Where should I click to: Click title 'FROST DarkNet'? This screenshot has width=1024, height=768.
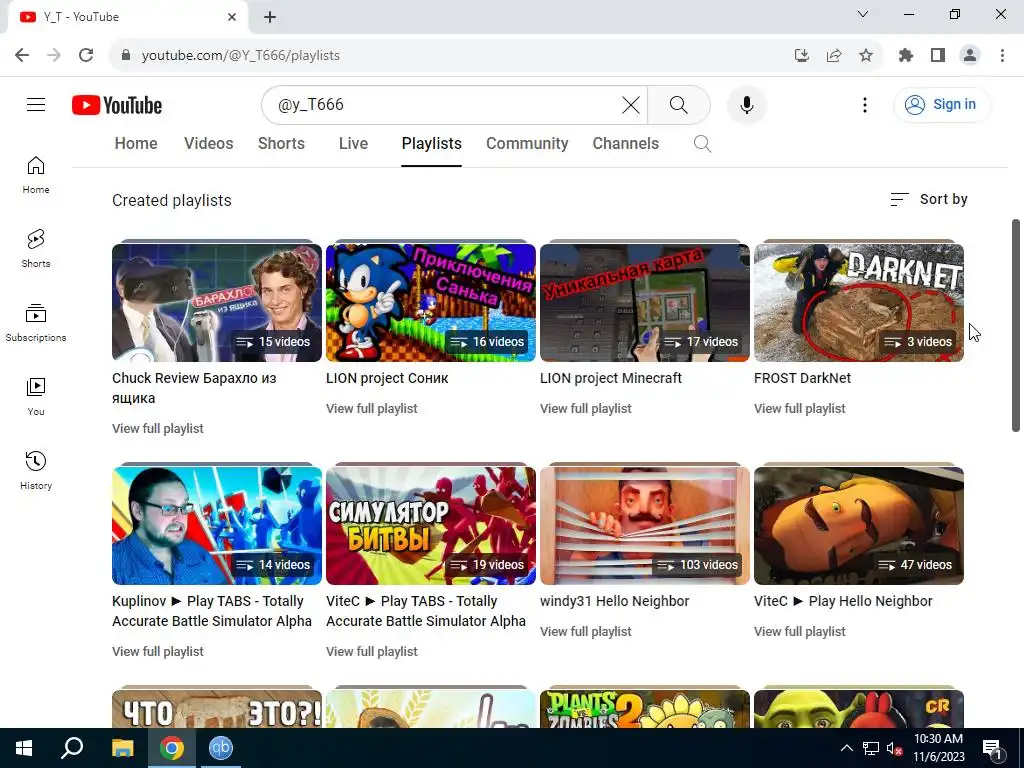coord(803,378)
